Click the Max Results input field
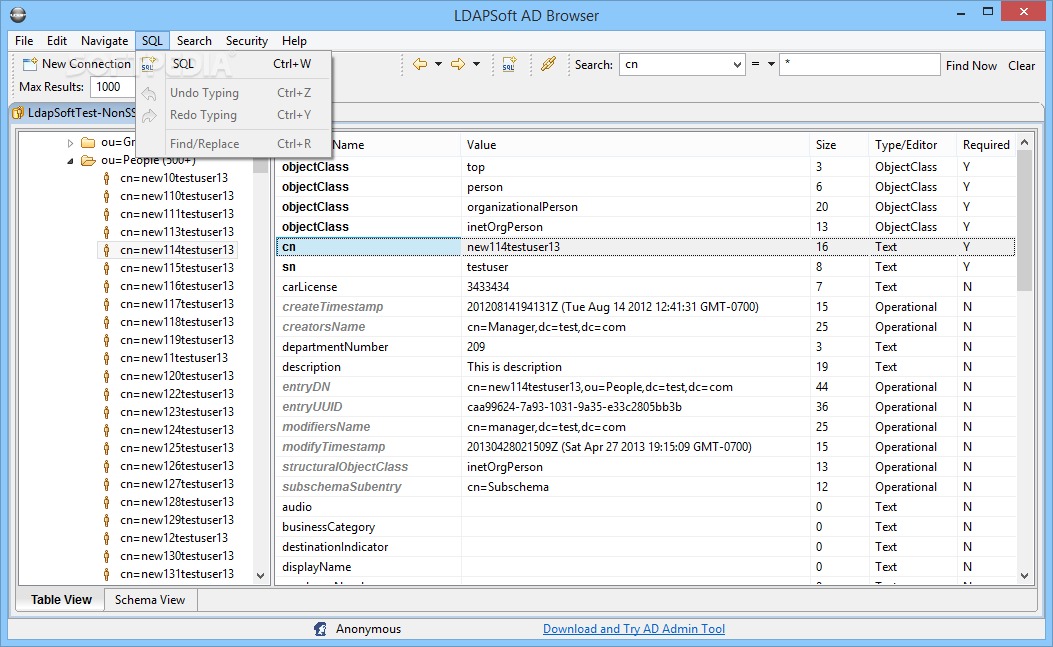This screenshot has width=1053, height=647. pyautogui.click(x=113, y=87)
